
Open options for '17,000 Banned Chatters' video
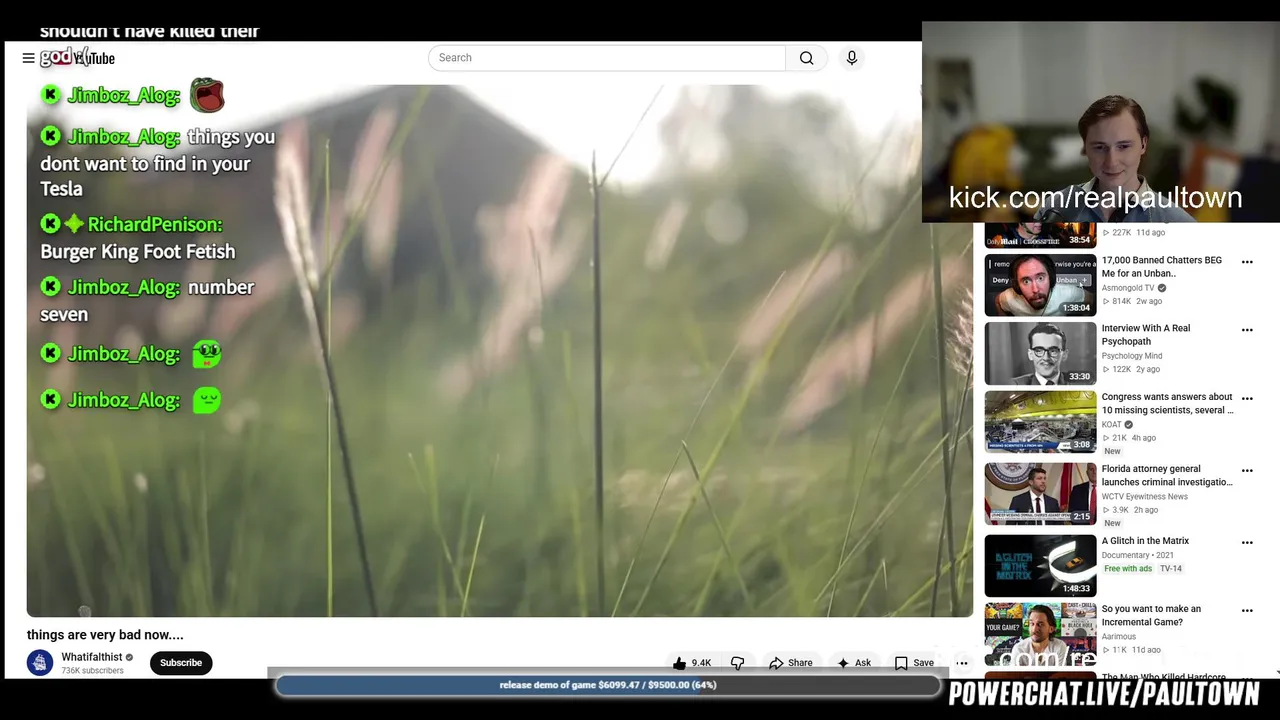(1247, 262)
